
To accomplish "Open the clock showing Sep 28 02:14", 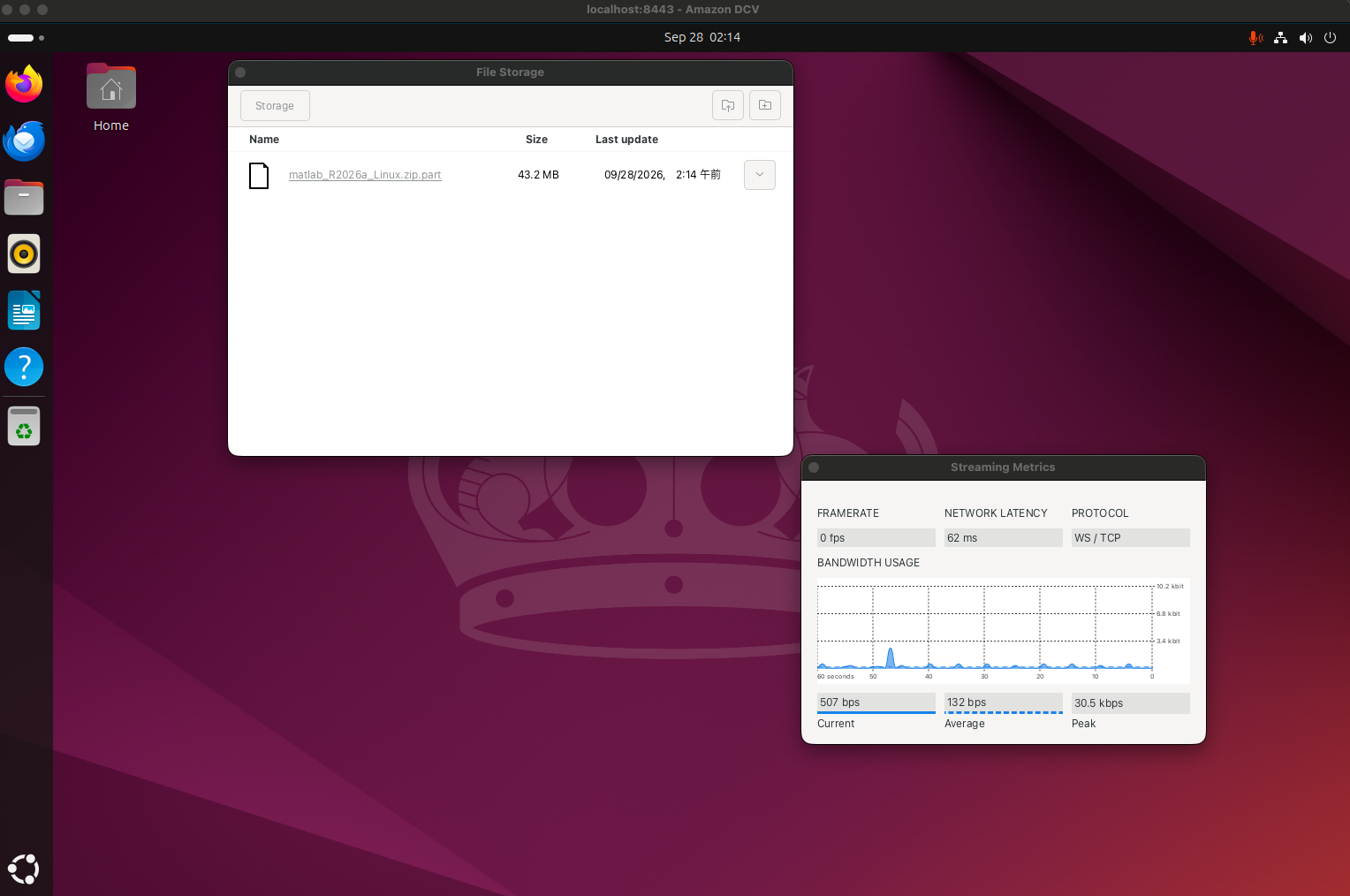I will click(x=702, y=37).
